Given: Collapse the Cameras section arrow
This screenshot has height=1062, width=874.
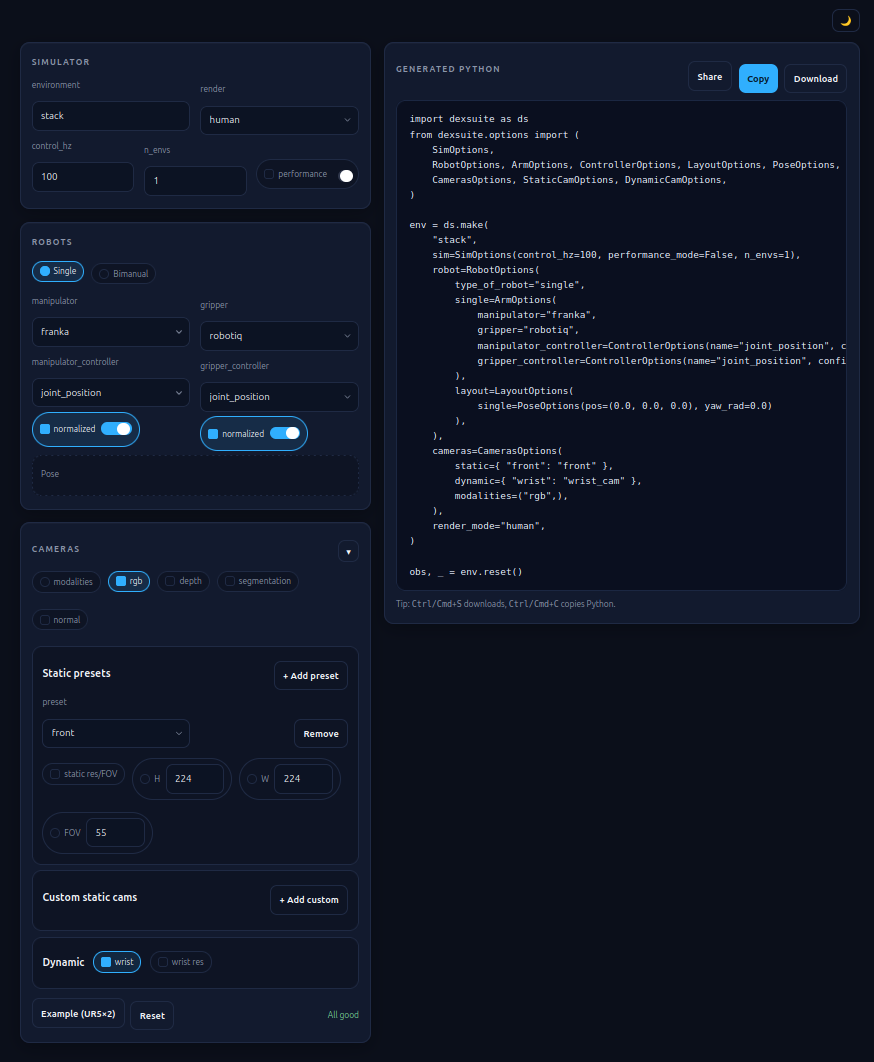Looking at the screenshot, I should click(x=348, y=551).
